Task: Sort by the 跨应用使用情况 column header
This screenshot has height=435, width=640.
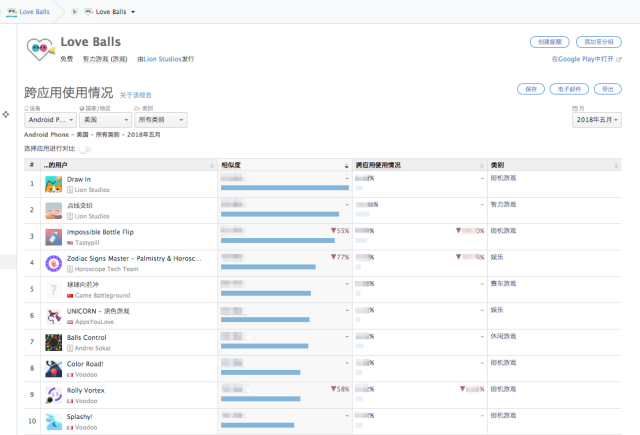Action: point(420,165)
